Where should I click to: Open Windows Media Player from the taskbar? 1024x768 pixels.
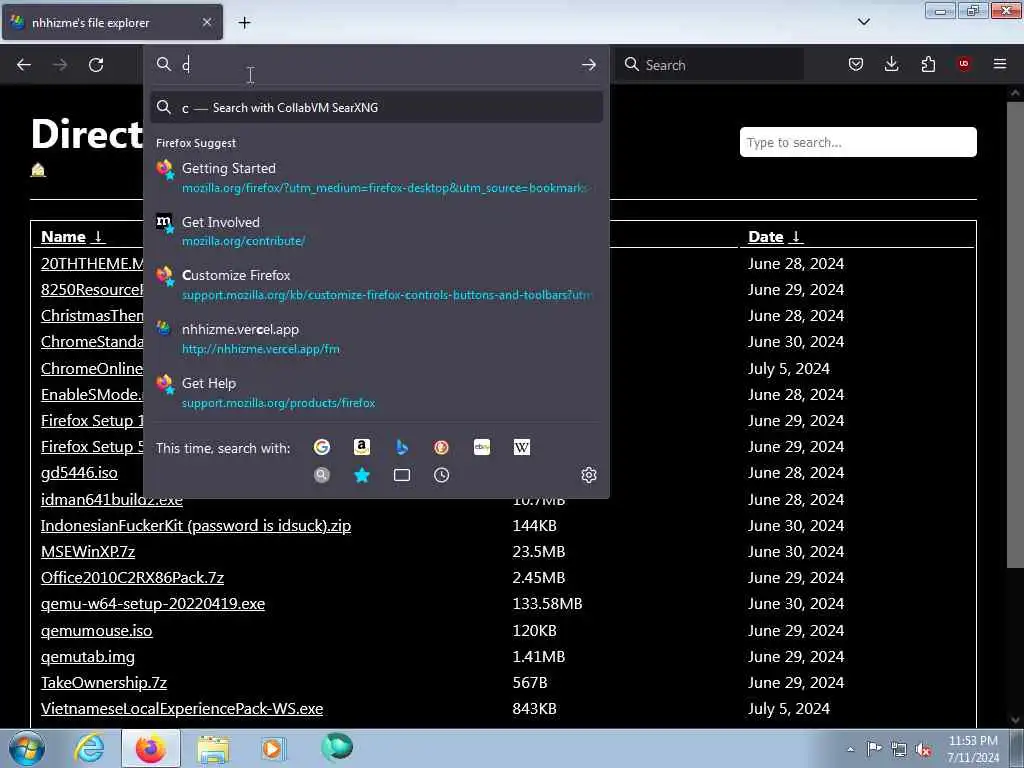273,748
